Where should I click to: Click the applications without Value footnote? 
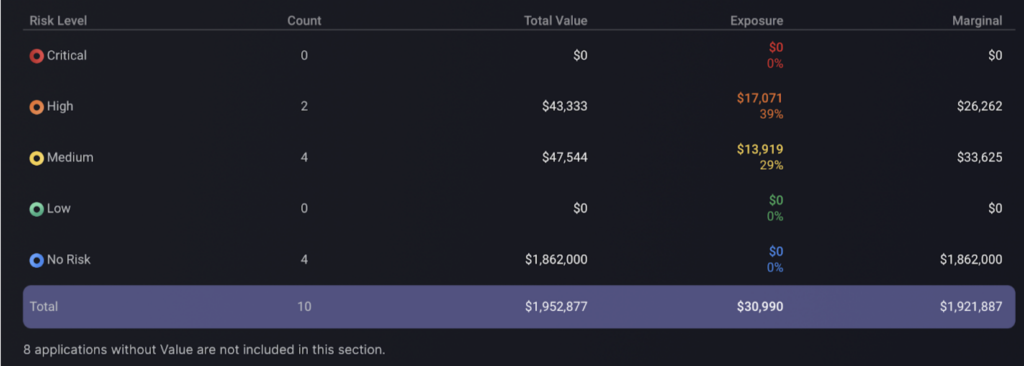click(204, 350)
